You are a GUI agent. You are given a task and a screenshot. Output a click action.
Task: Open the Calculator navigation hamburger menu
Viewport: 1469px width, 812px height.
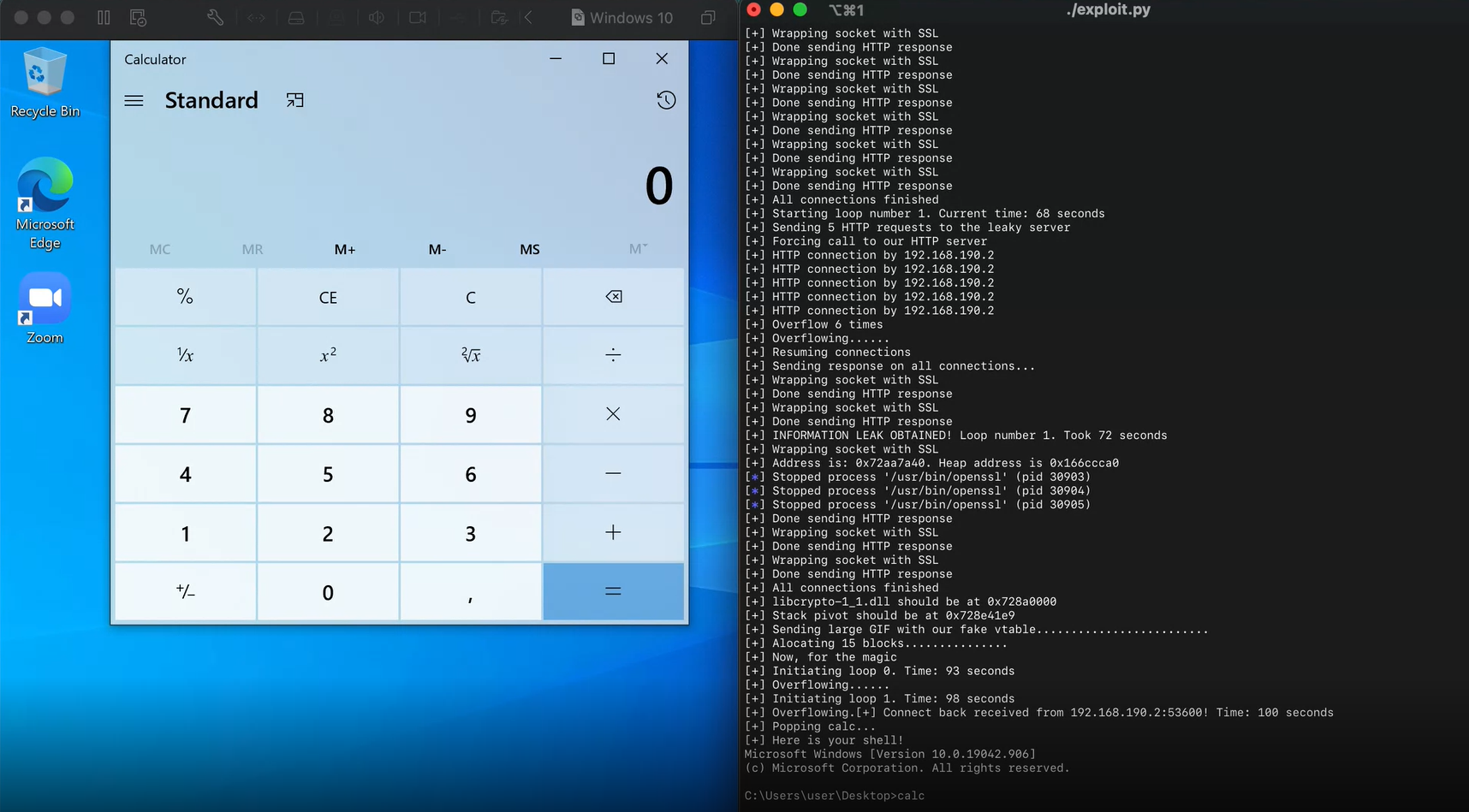tap(134, 100)
